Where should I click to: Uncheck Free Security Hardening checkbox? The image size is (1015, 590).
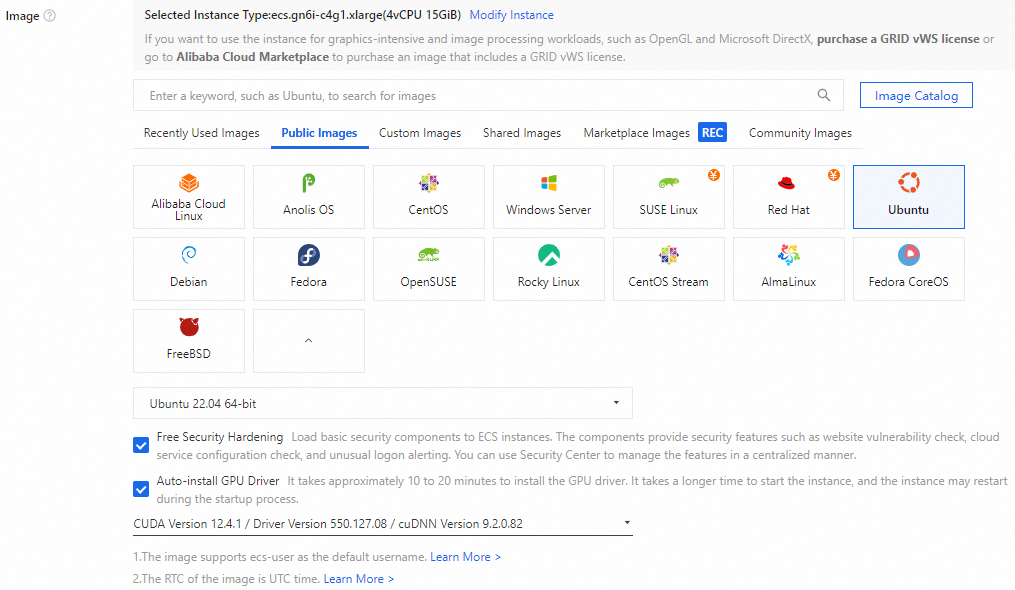(141, 444)
